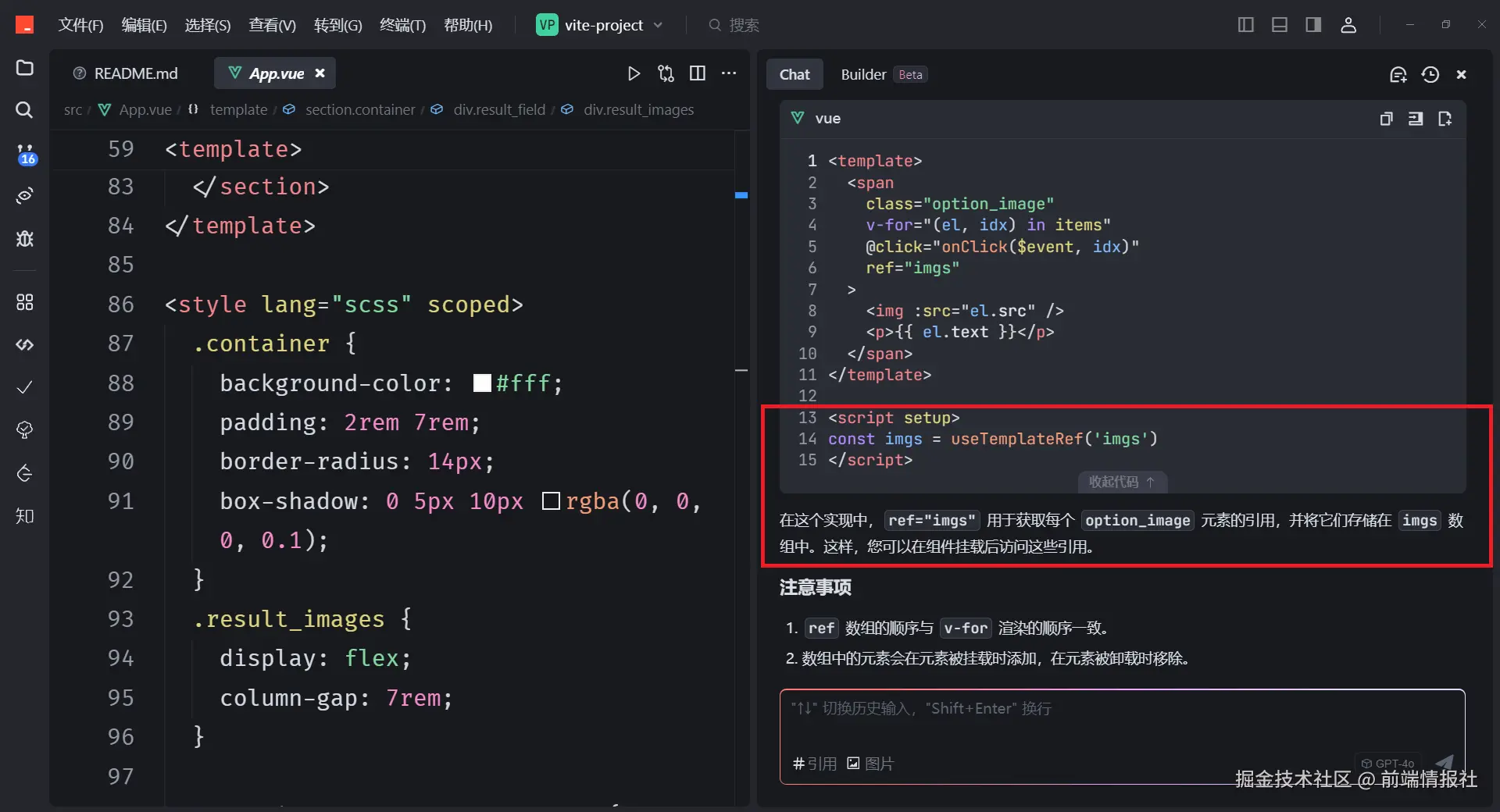Run the App.vue file with play icon
The image size is (1500, 812).
point(634,73)
